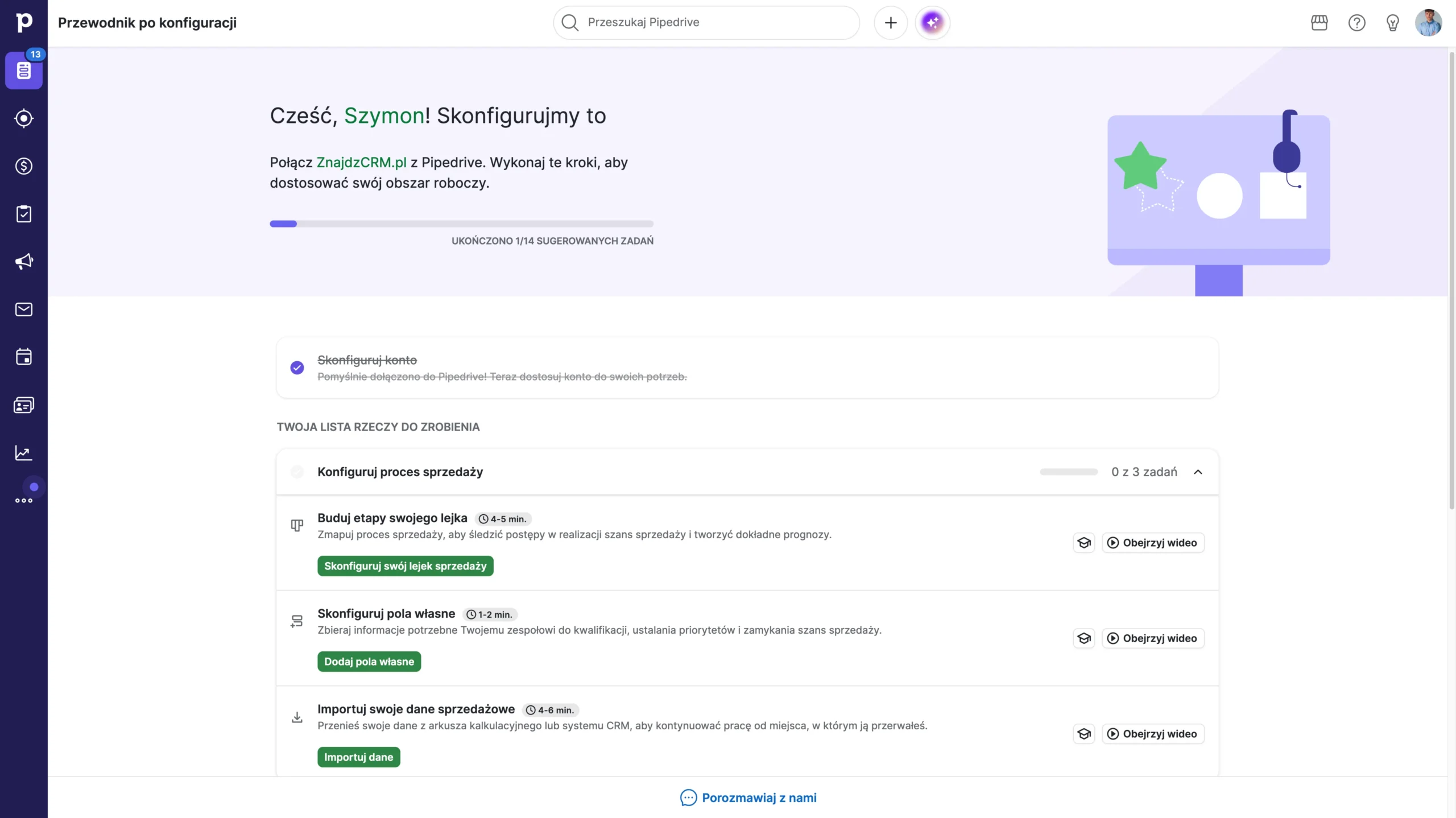Click the struck-through Skonfiguruj konto title
Viewport: 1456px width, 818px height.
[x=367, y=360]
